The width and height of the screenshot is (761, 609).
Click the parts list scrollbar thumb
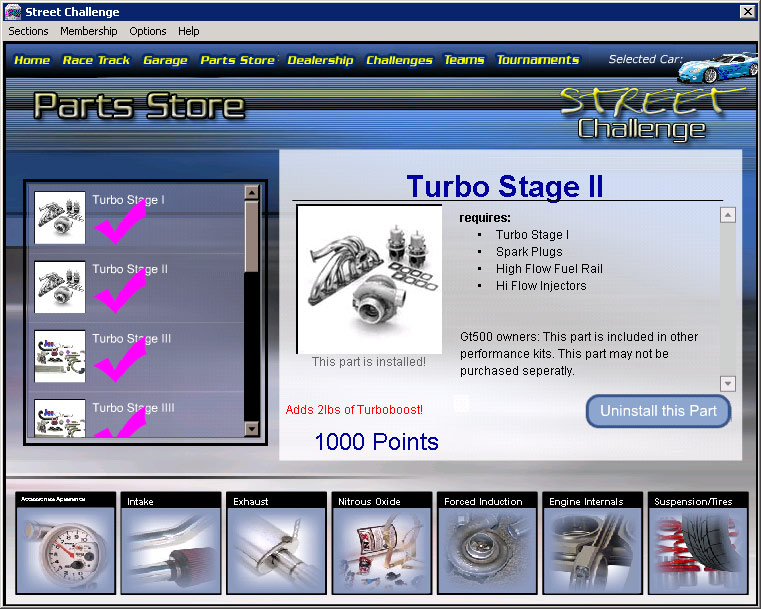coord(251,237)
